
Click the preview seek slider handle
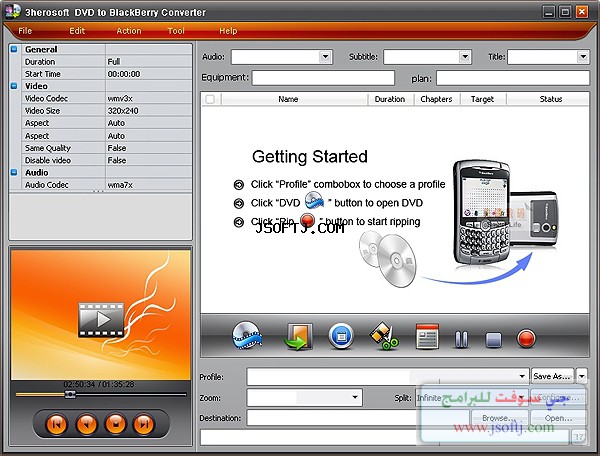point(70,394)
